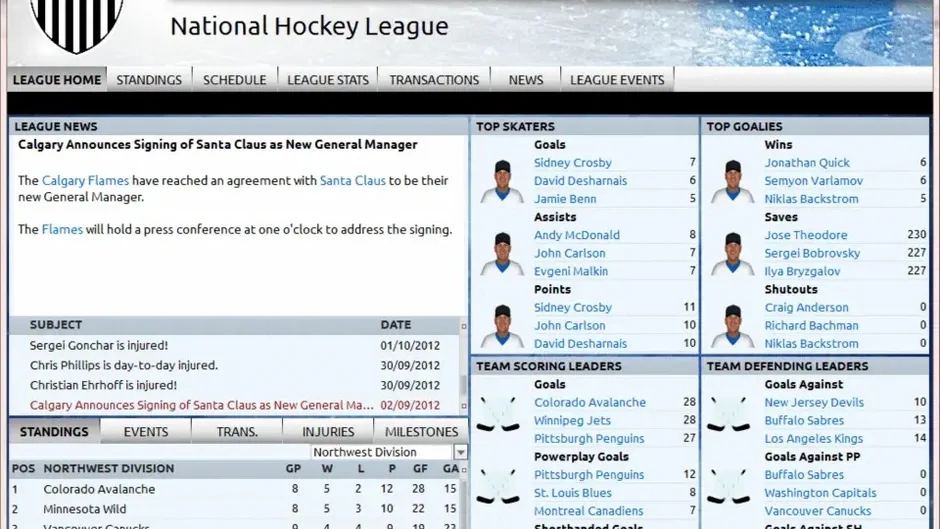Open Jose Theodore goalie page

pyautogui.click(x=806, y=235)
